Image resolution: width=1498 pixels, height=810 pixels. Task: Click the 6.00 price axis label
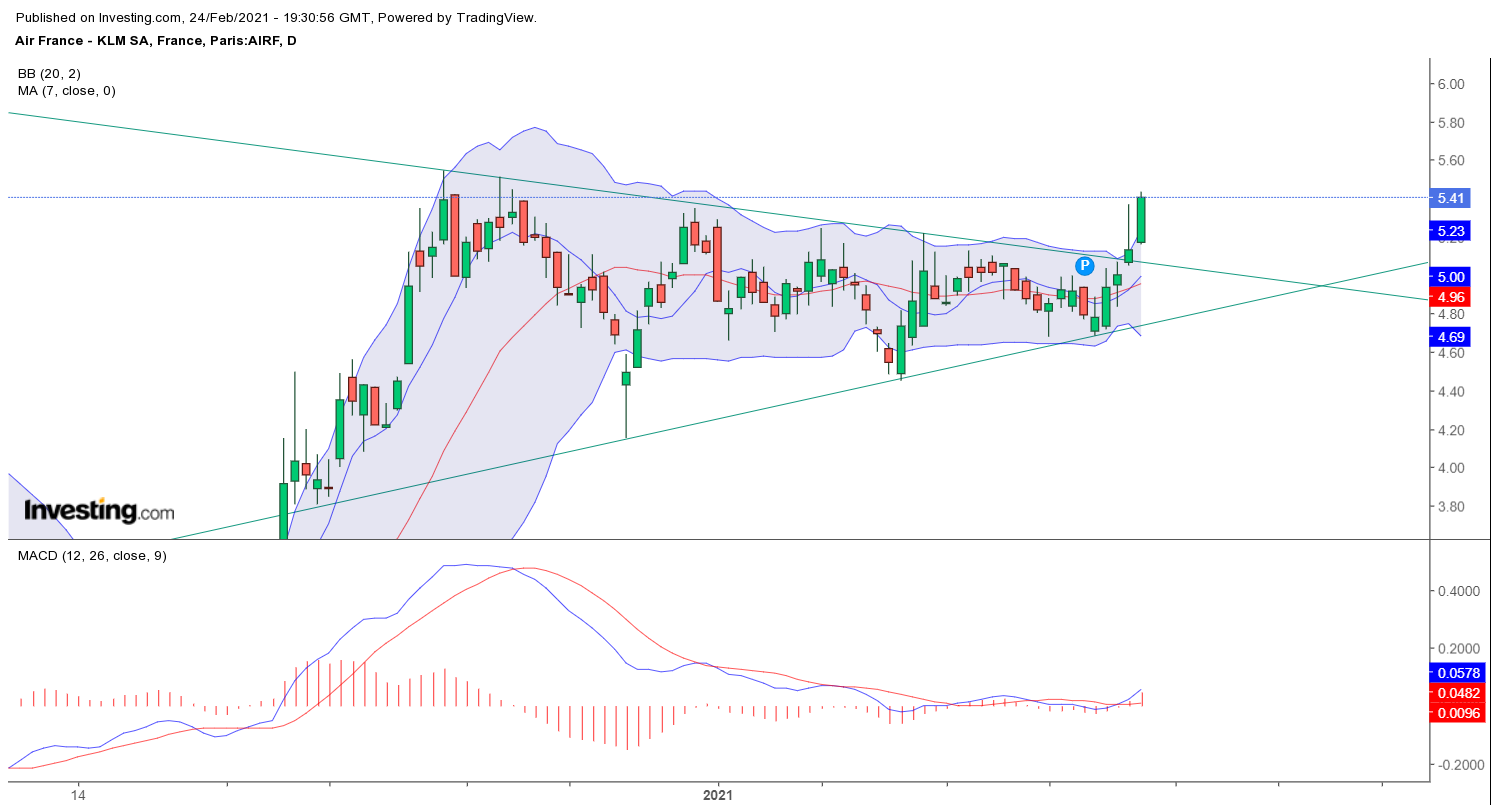pyautogui.click(x=1451, y=84)
